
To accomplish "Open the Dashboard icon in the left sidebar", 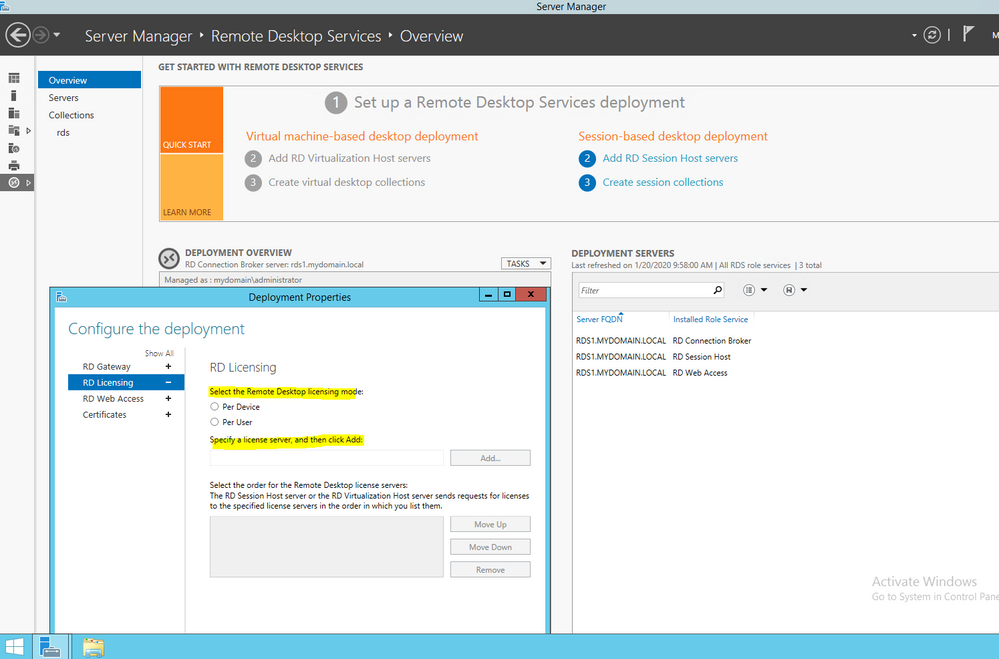I will click(14, 78).
